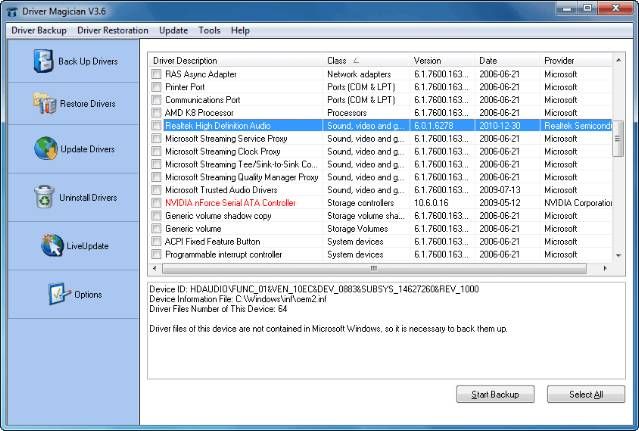
Task: Open the Tools menu
Action: 209,31
